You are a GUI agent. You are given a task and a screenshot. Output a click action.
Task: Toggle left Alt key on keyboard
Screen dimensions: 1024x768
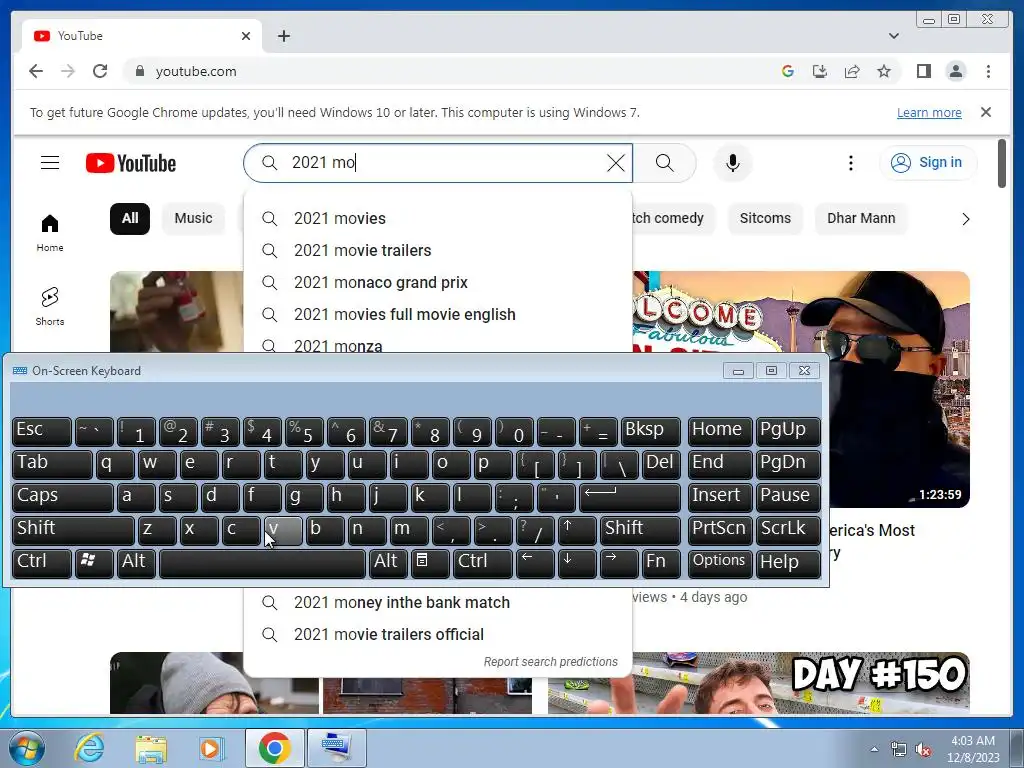tap(136, 562)
